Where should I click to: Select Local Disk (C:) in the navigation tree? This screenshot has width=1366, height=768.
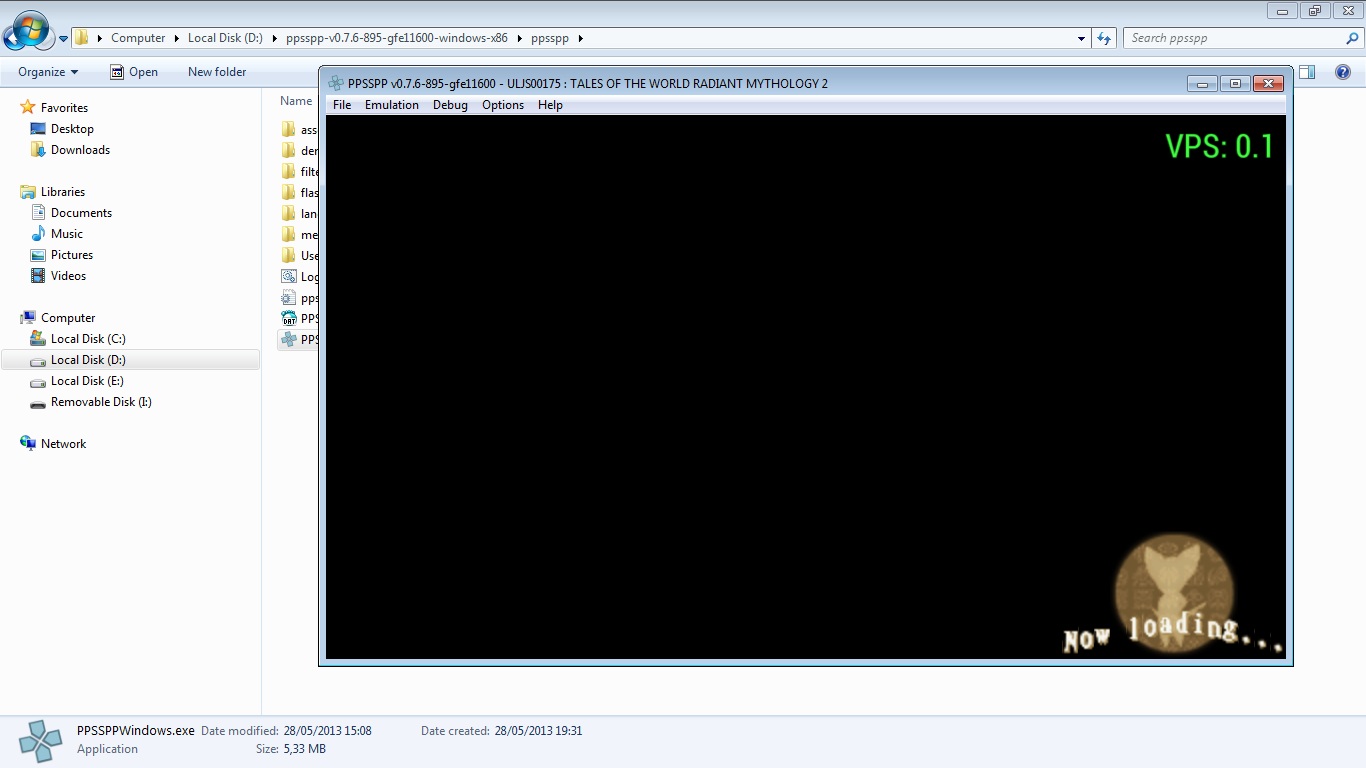coord(88,339)
